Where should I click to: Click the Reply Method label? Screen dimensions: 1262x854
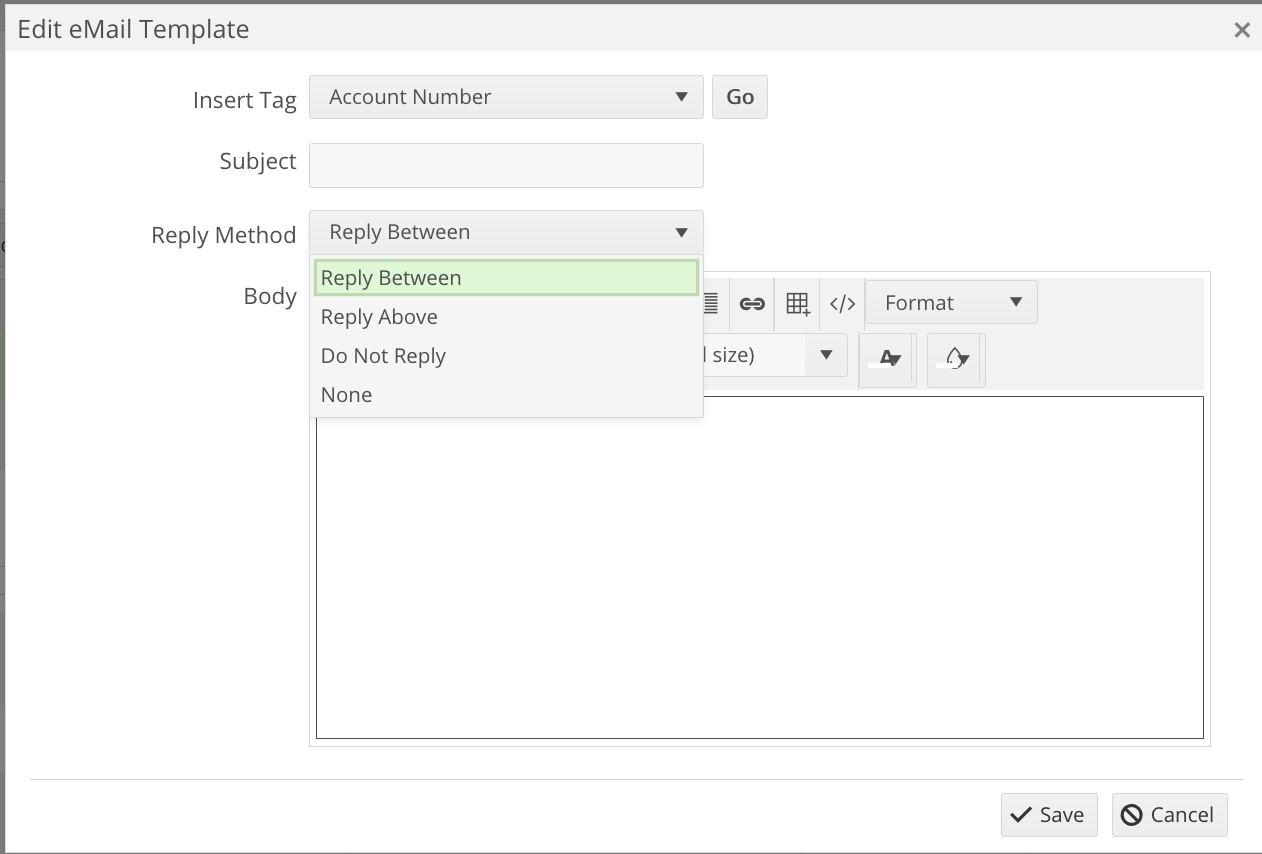224,235
